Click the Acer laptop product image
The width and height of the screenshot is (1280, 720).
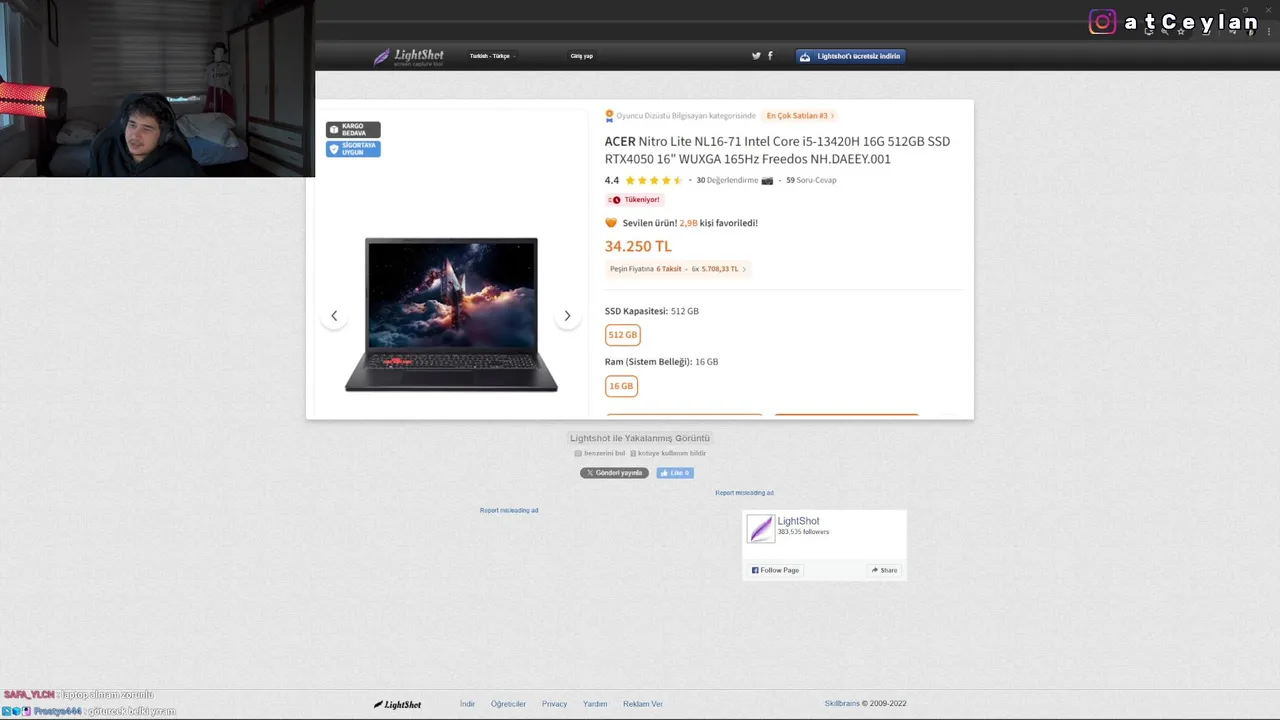(451, 315)
